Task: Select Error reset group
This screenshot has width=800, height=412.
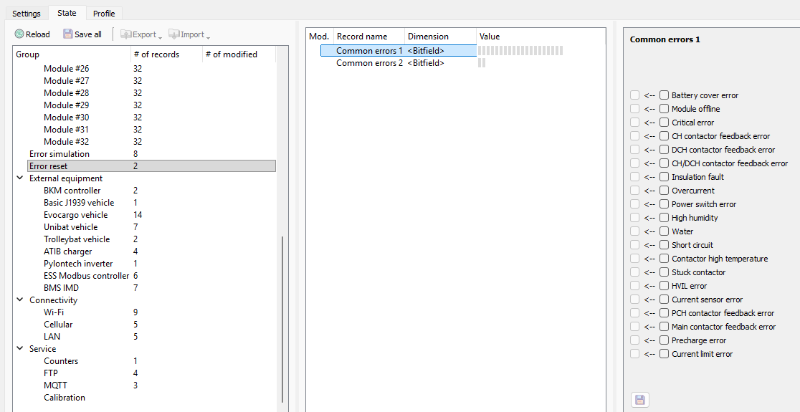Action: 152,166
